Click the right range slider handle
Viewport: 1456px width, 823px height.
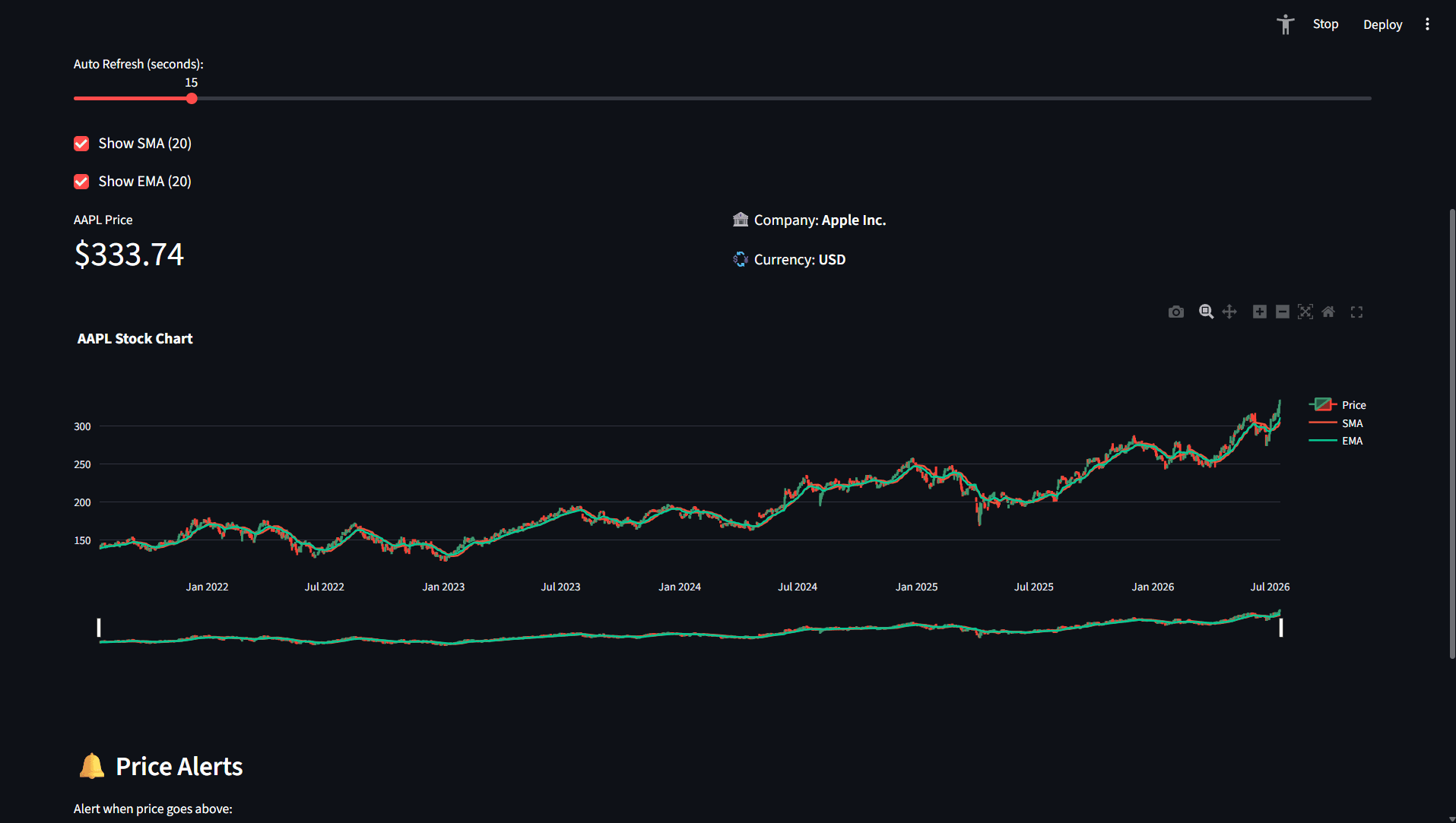(1281, 628)
